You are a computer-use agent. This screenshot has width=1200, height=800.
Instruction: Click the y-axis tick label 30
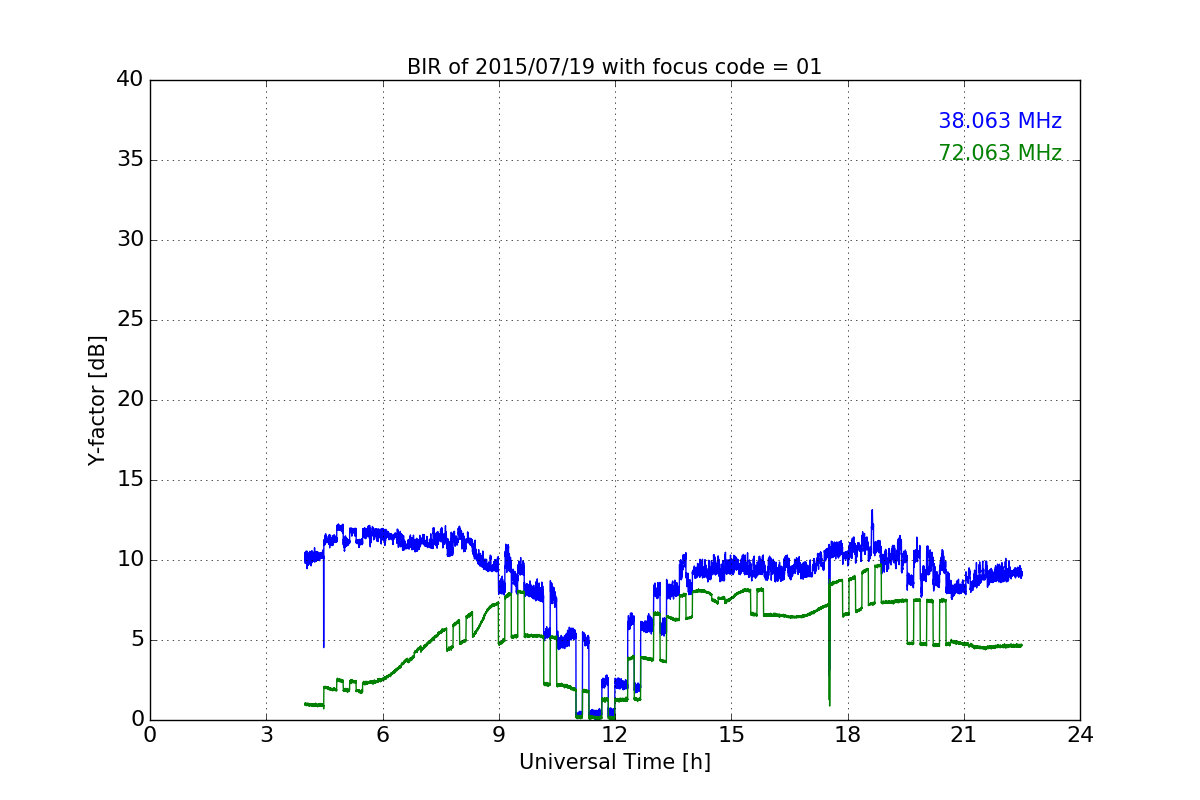click(x=130, y=240)
